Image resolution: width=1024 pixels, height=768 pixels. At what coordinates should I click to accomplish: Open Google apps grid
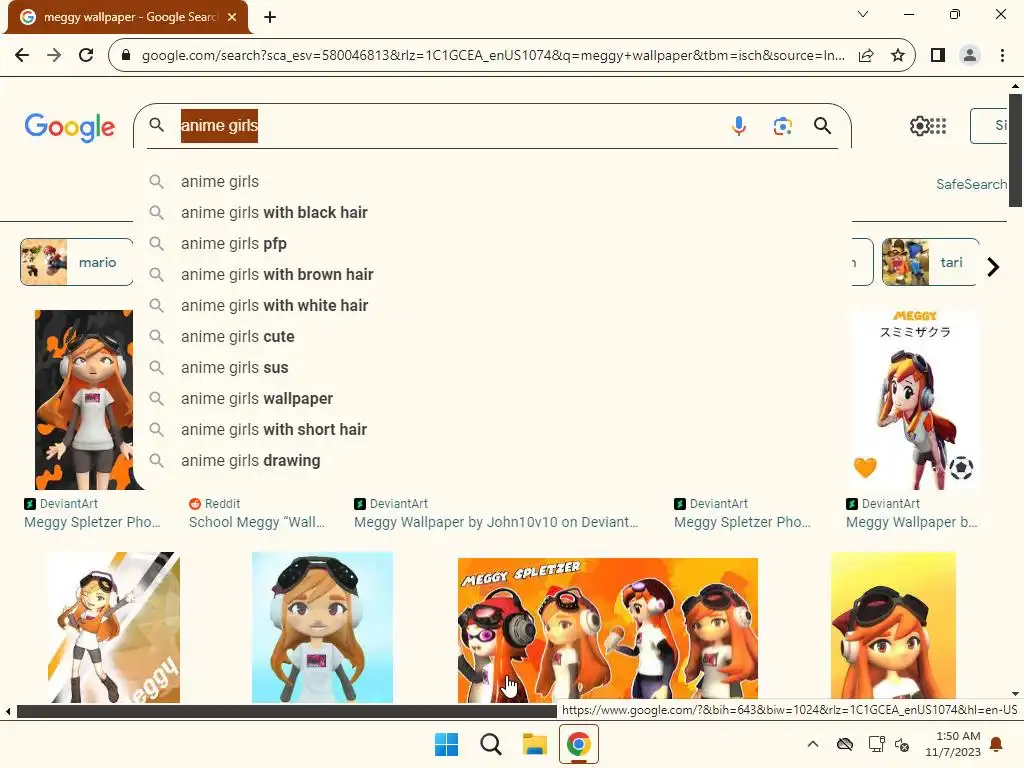(938, 125)
